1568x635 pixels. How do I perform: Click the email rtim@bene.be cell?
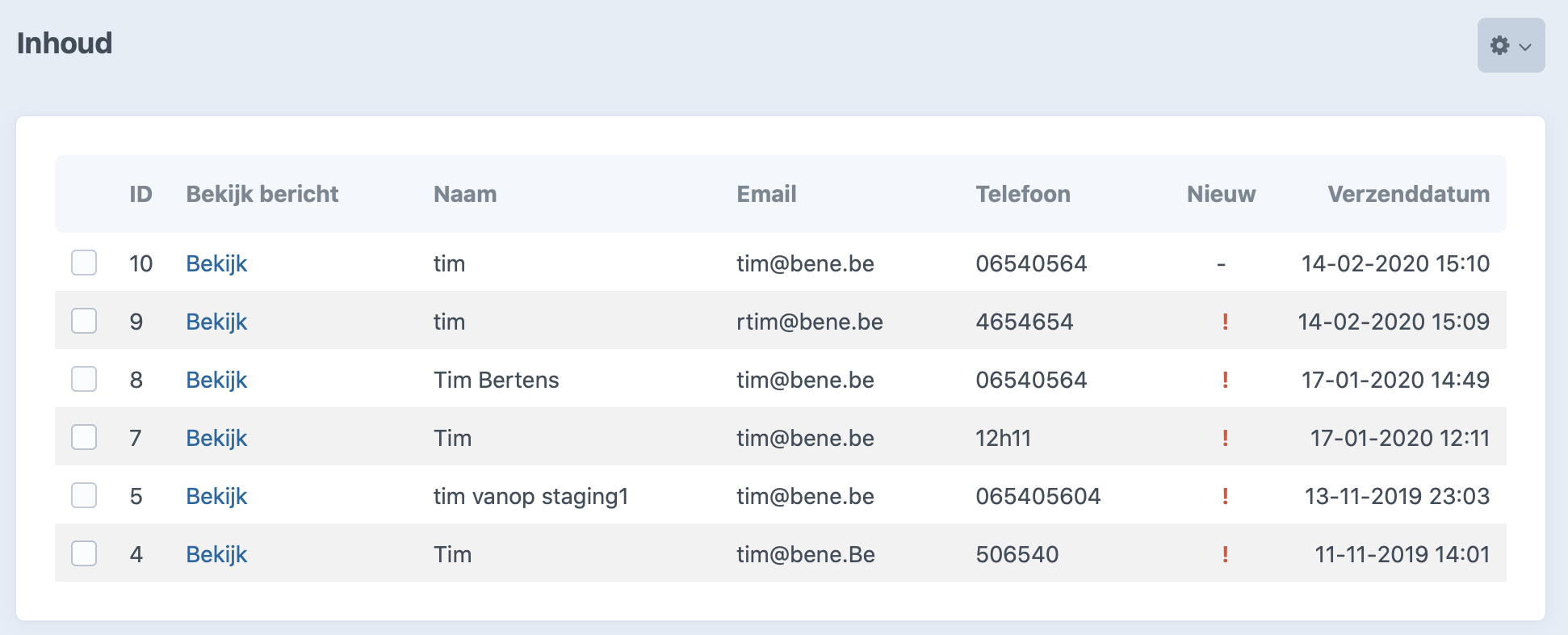pyautogui.click(x=810, y=322)
